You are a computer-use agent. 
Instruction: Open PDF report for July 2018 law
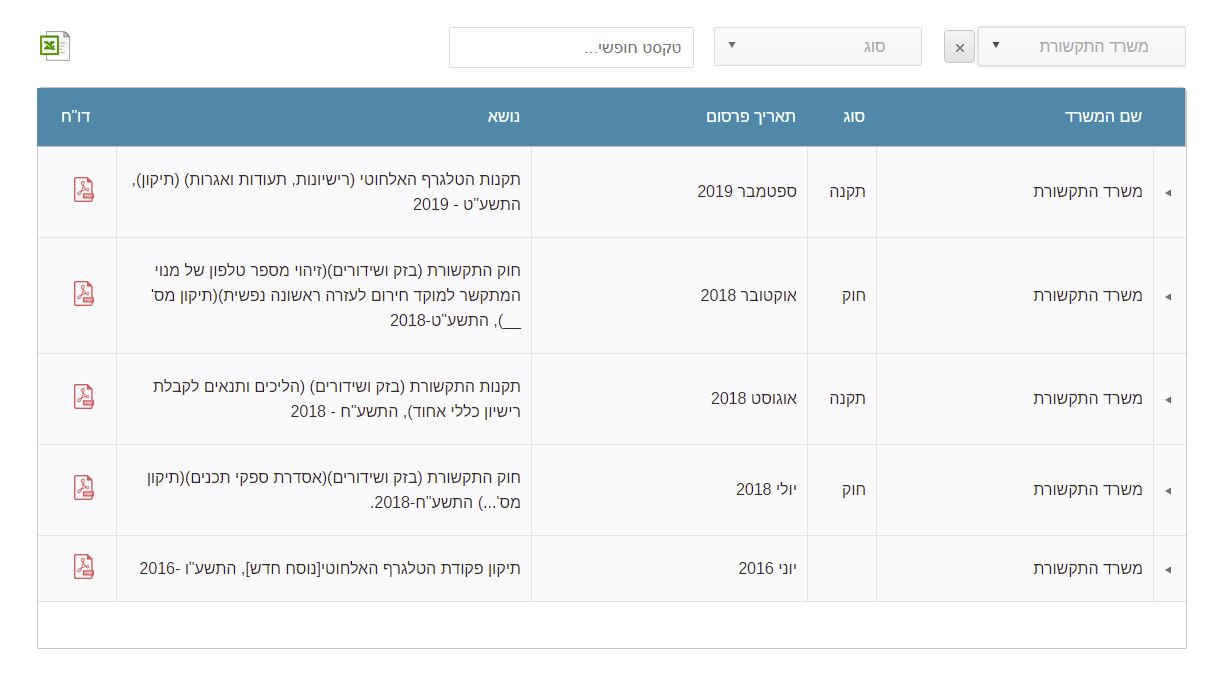point(84,488)
